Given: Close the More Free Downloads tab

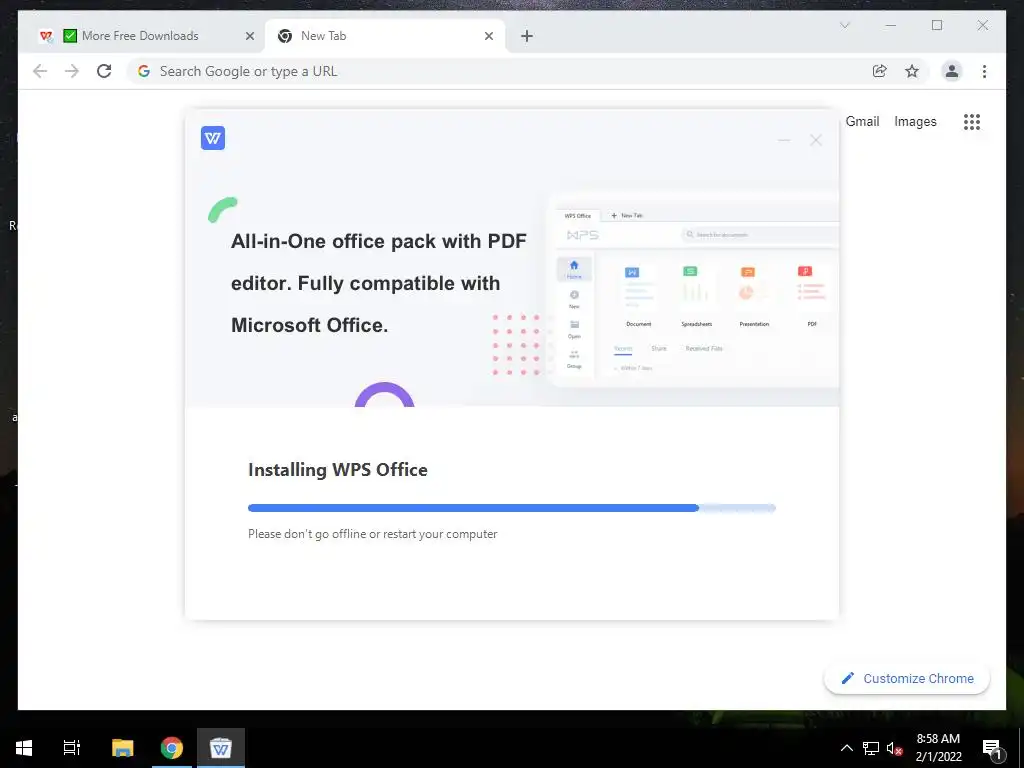Looking at the screenshot, I should pyautogui.click(x=249, y=37).
